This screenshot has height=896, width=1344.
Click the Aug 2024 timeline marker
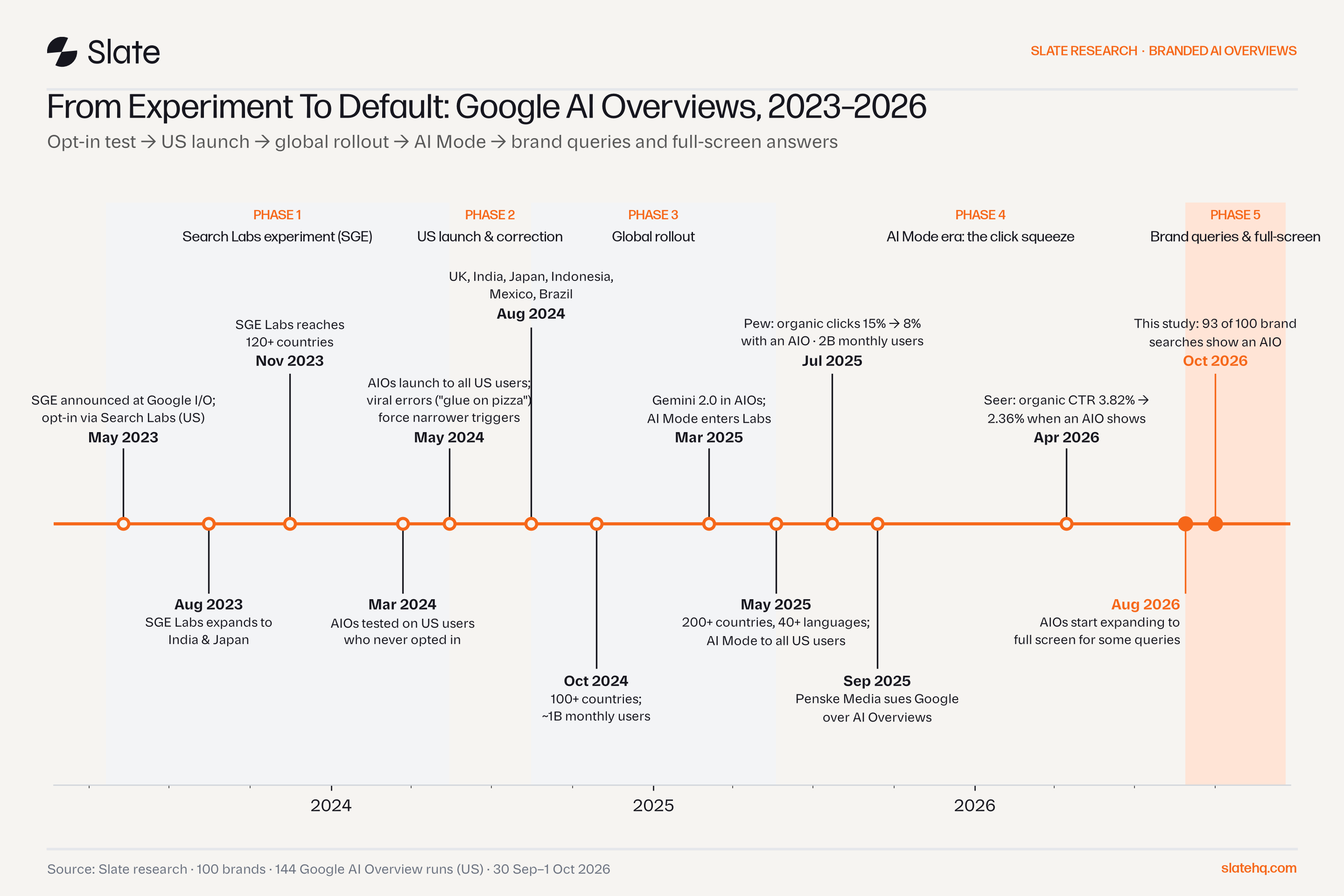(532, 524)
